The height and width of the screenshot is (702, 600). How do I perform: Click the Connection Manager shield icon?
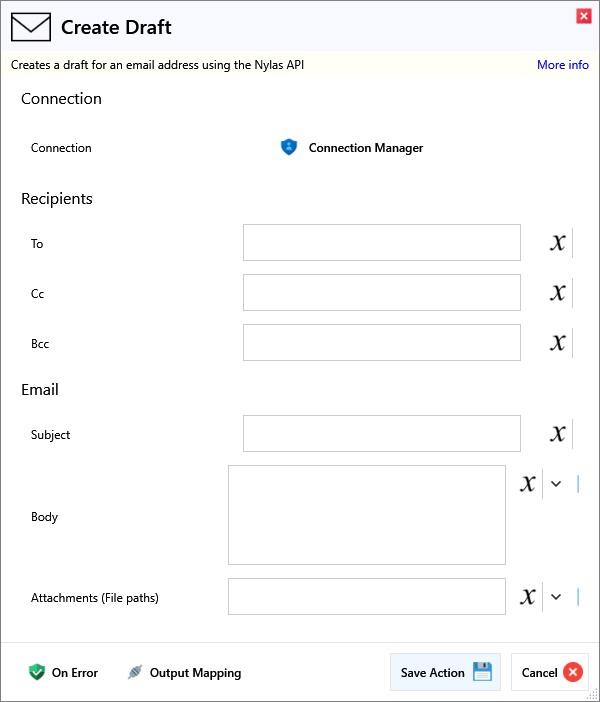289,148
